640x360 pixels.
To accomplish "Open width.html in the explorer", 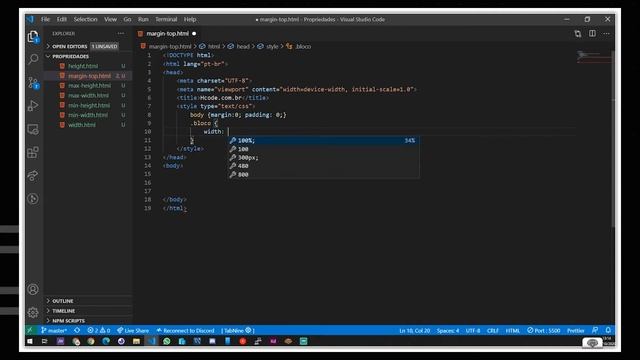I will [x=88, y=124].
